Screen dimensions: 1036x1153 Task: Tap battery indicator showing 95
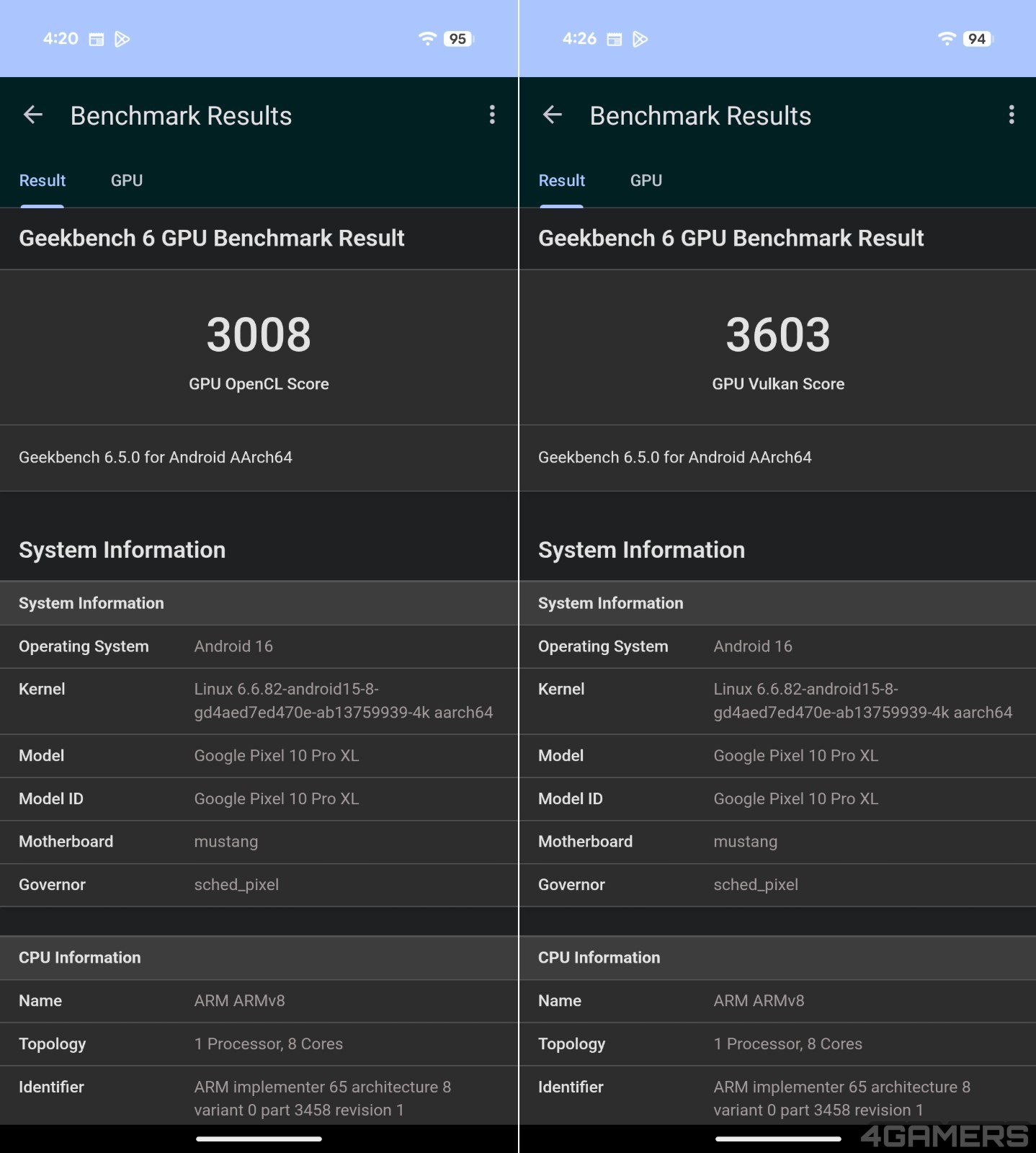(458, 39)
